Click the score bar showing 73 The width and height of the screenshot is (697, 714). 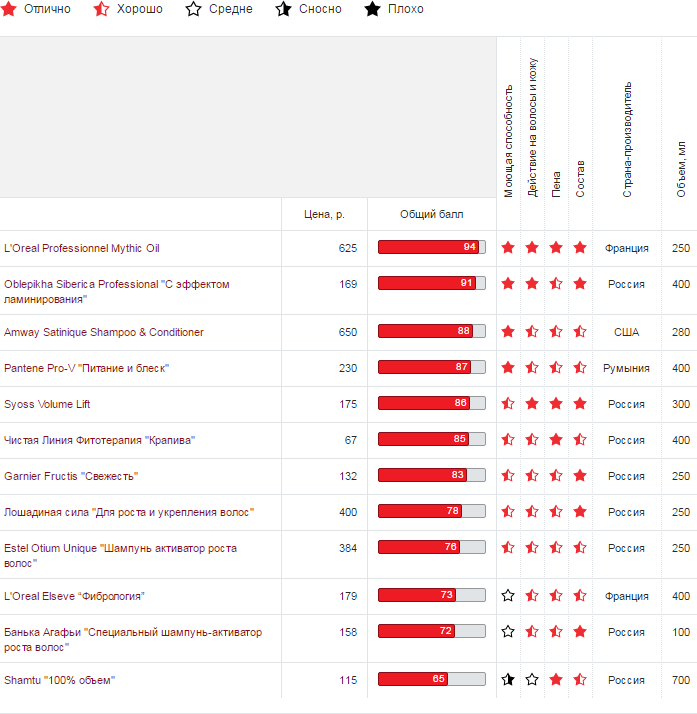tap(432, 595)
